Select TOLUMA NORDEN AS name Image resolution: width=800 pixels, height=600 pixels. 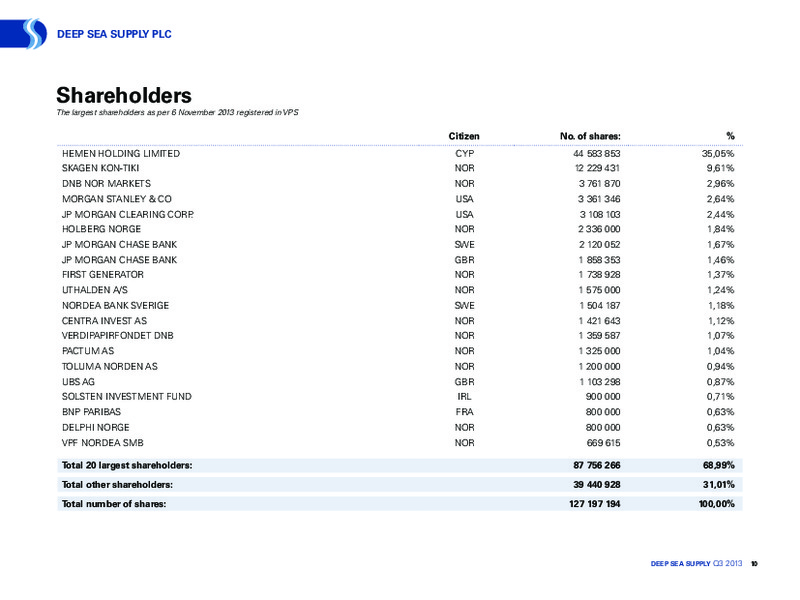coord(110,367)
